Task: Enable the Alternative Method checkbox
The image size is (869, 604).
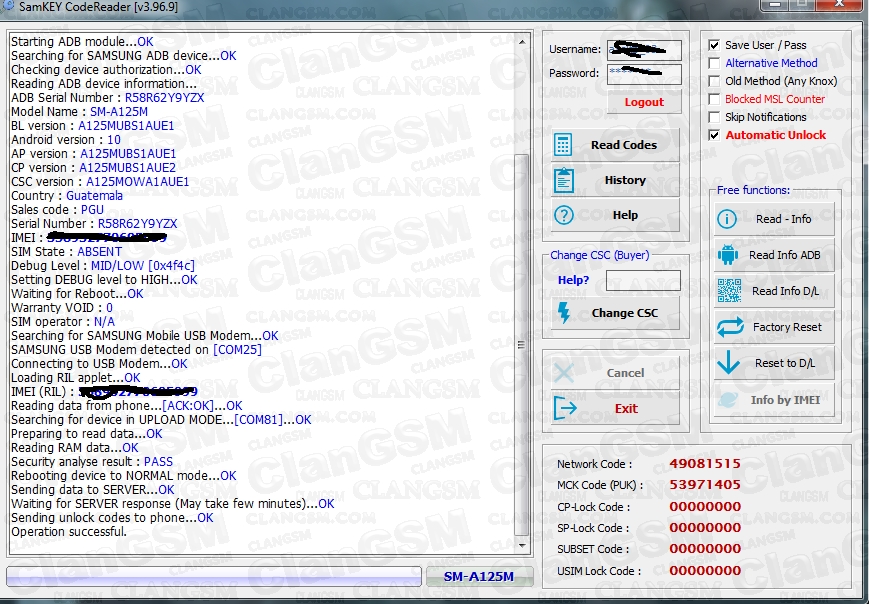Action: pos(714,63)
